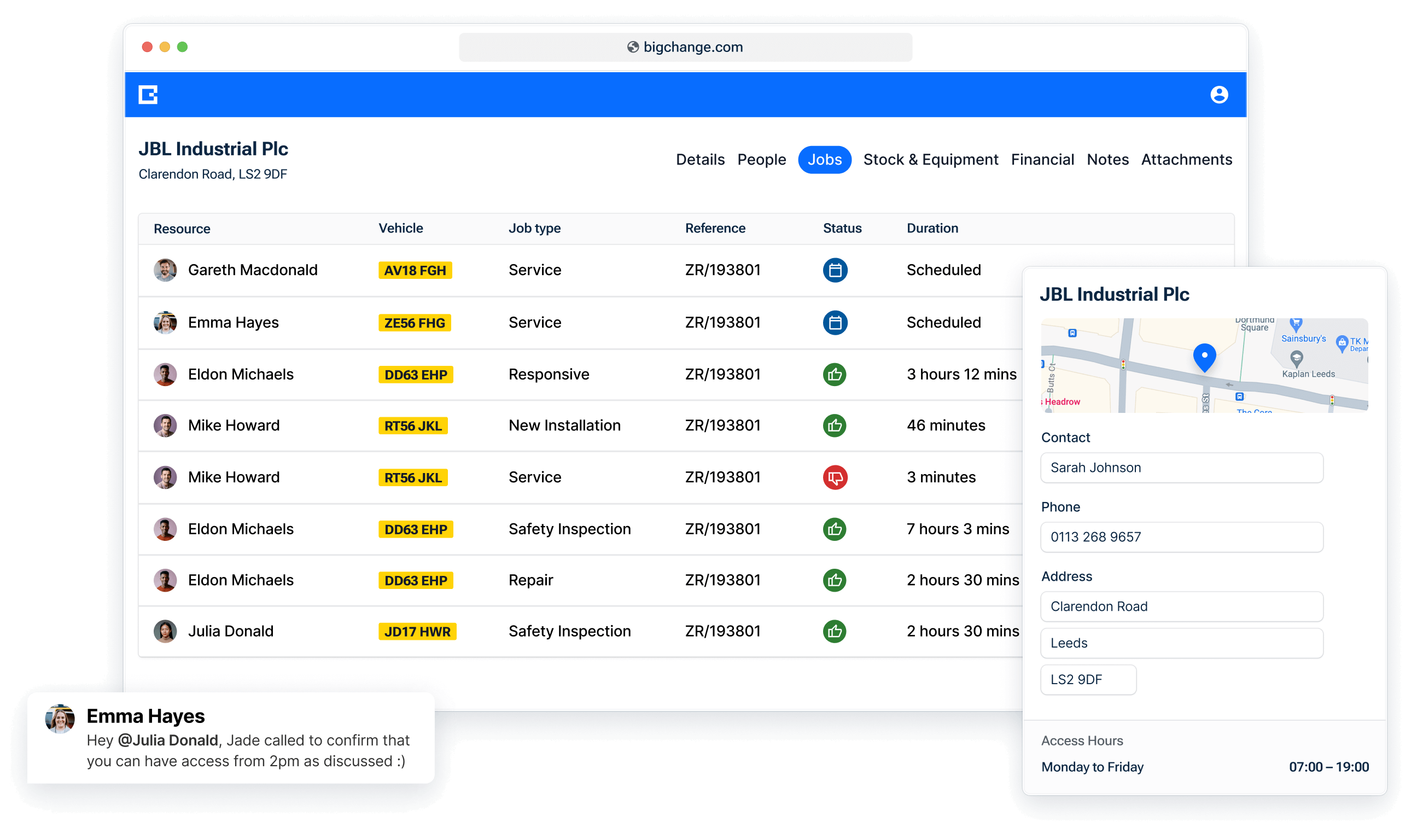
Task: Click the thumbs-up icon on Julia Donald's Safety Inspection
Action: [x=835, y=631]
